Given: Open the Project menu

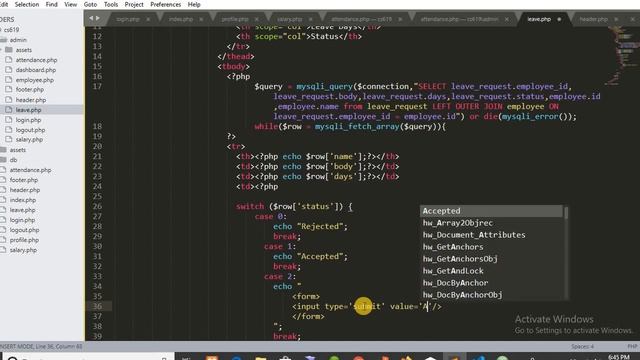Looking at the screenshot, I should click(x=134, y=4).
